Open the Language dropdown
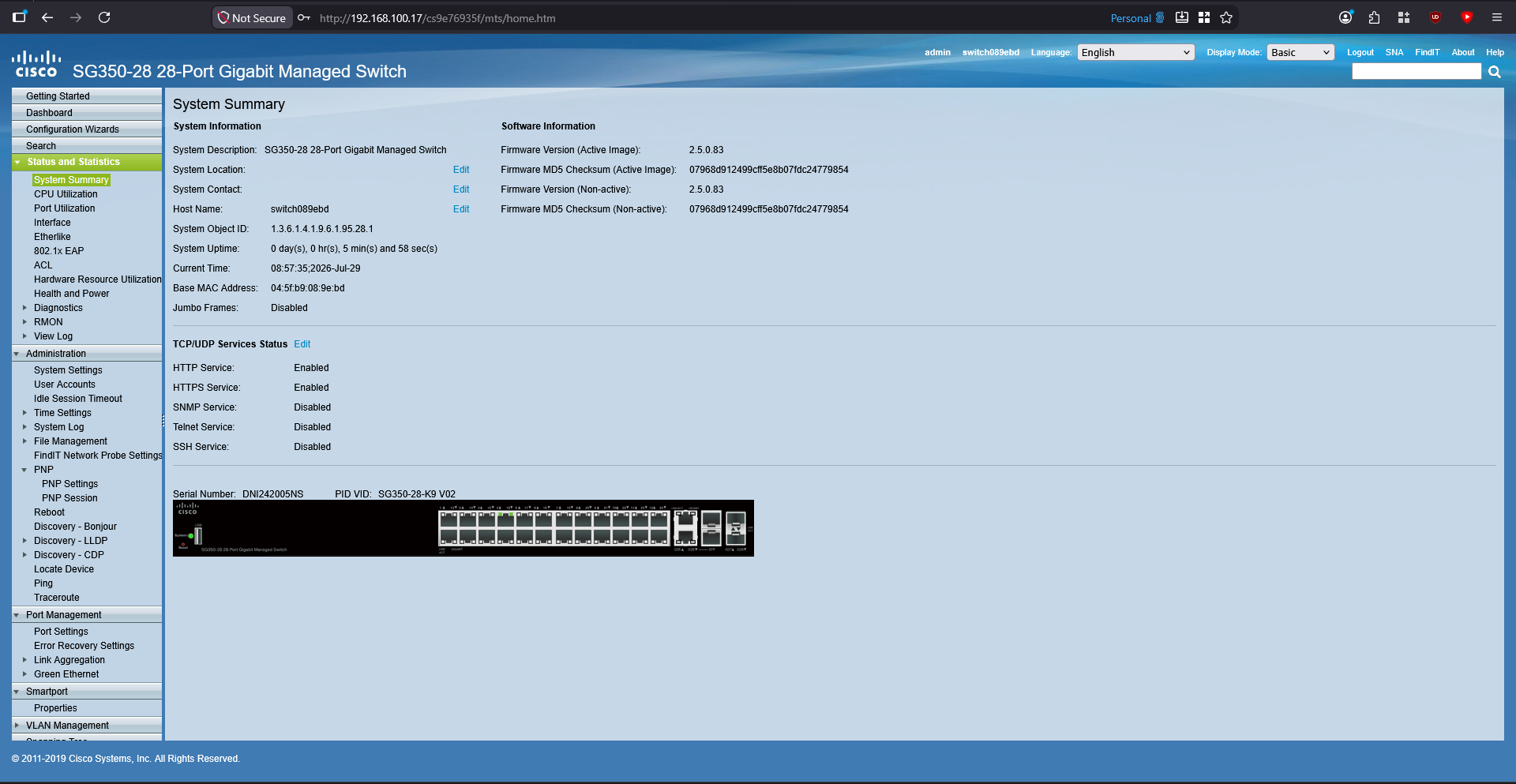Image resolution: width=1516 pixels, height=784 pixels. click(1135, 52)
